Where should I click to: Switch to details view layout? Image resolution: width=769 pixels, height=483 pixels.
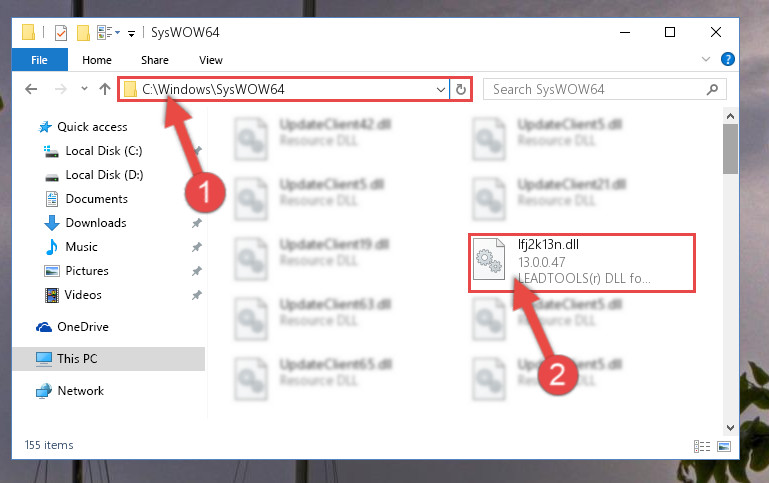(x=702, y=446)
